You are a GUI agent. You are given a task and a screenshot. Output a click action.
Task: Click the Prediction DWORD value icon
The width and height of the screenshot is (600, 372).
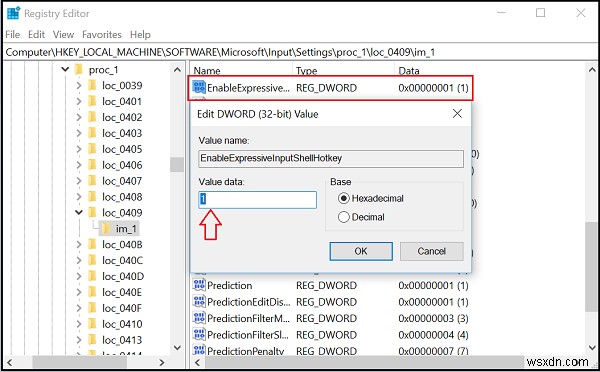tap(199, 285)
